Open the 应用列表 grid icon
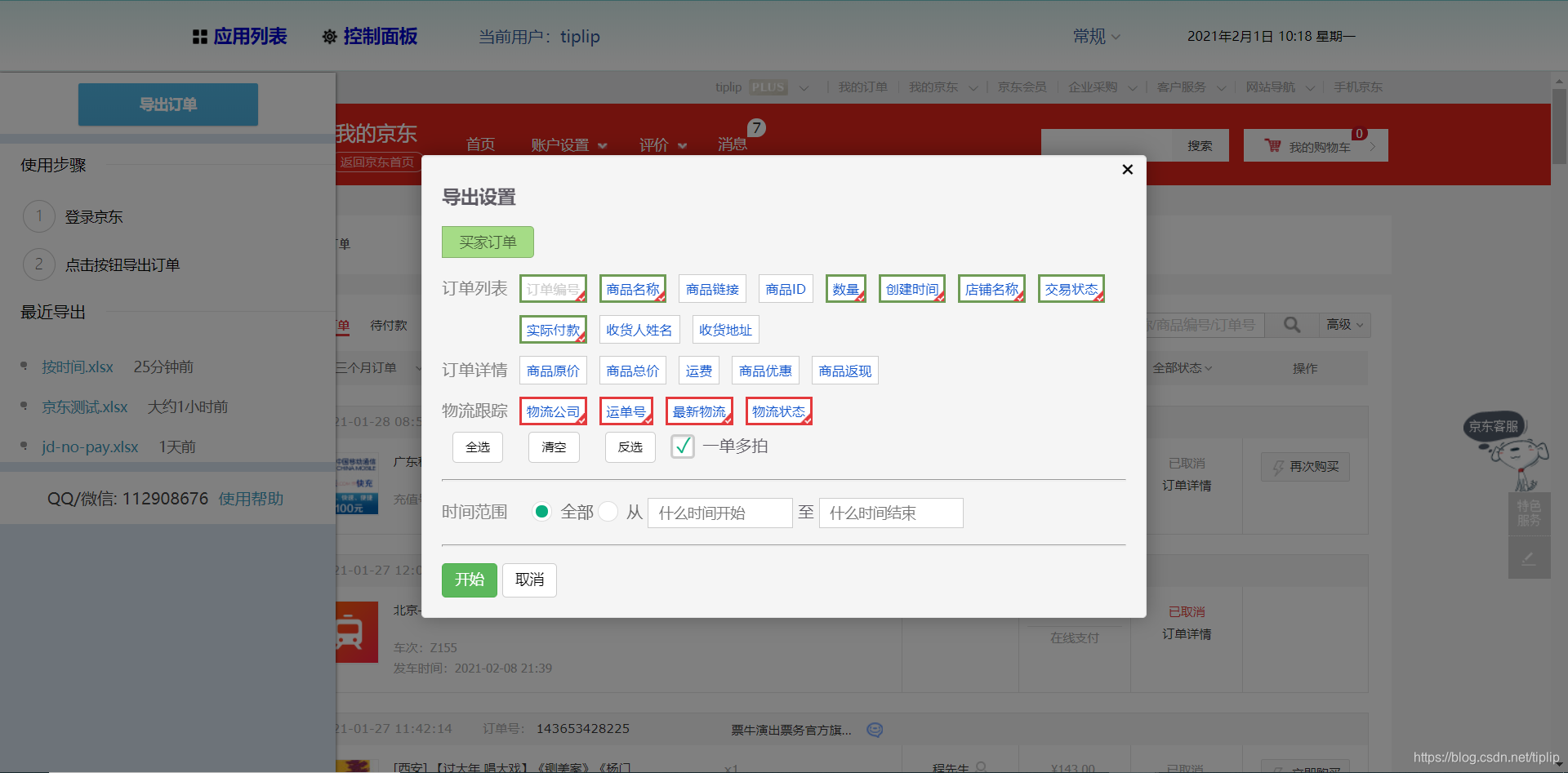The height and width of the screenshot is (773, 1568). click(200, 37)
